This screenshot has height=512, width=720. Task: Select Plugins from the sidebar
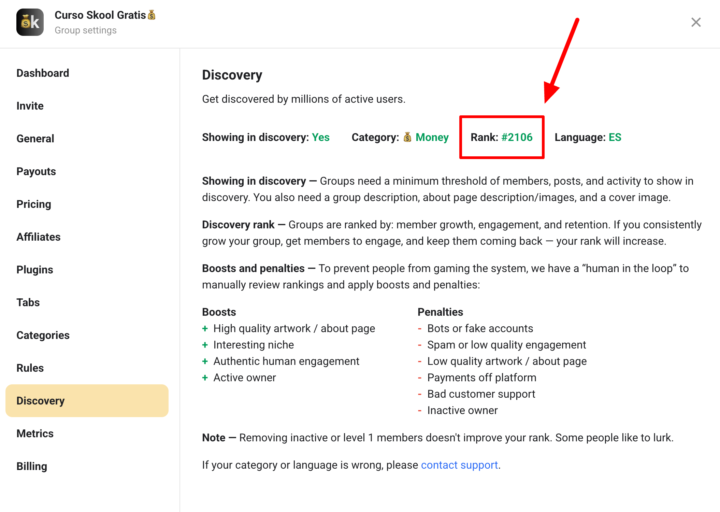[35, 270]
